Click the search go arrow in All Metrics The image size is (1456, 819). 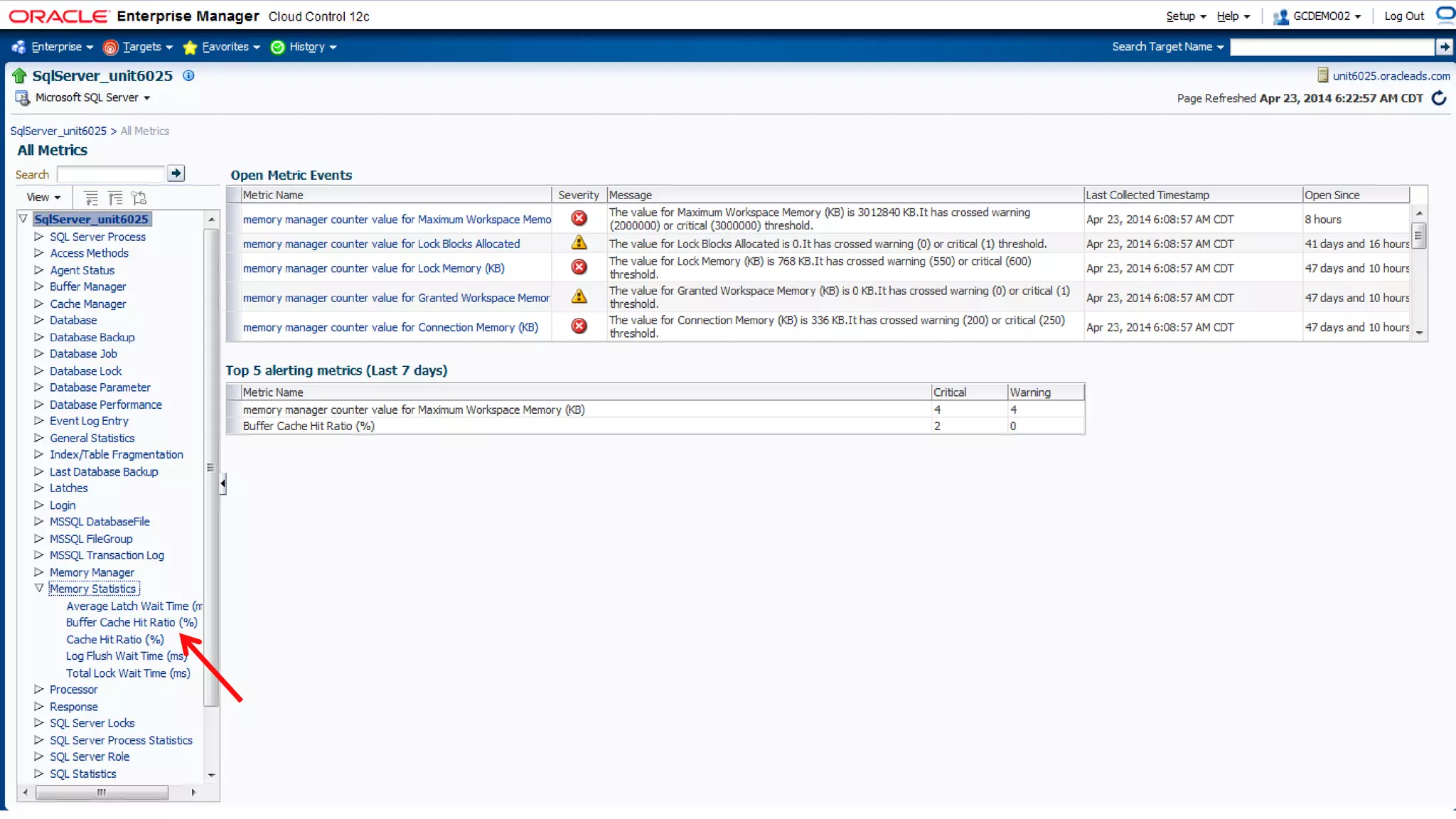click(176, 173)
